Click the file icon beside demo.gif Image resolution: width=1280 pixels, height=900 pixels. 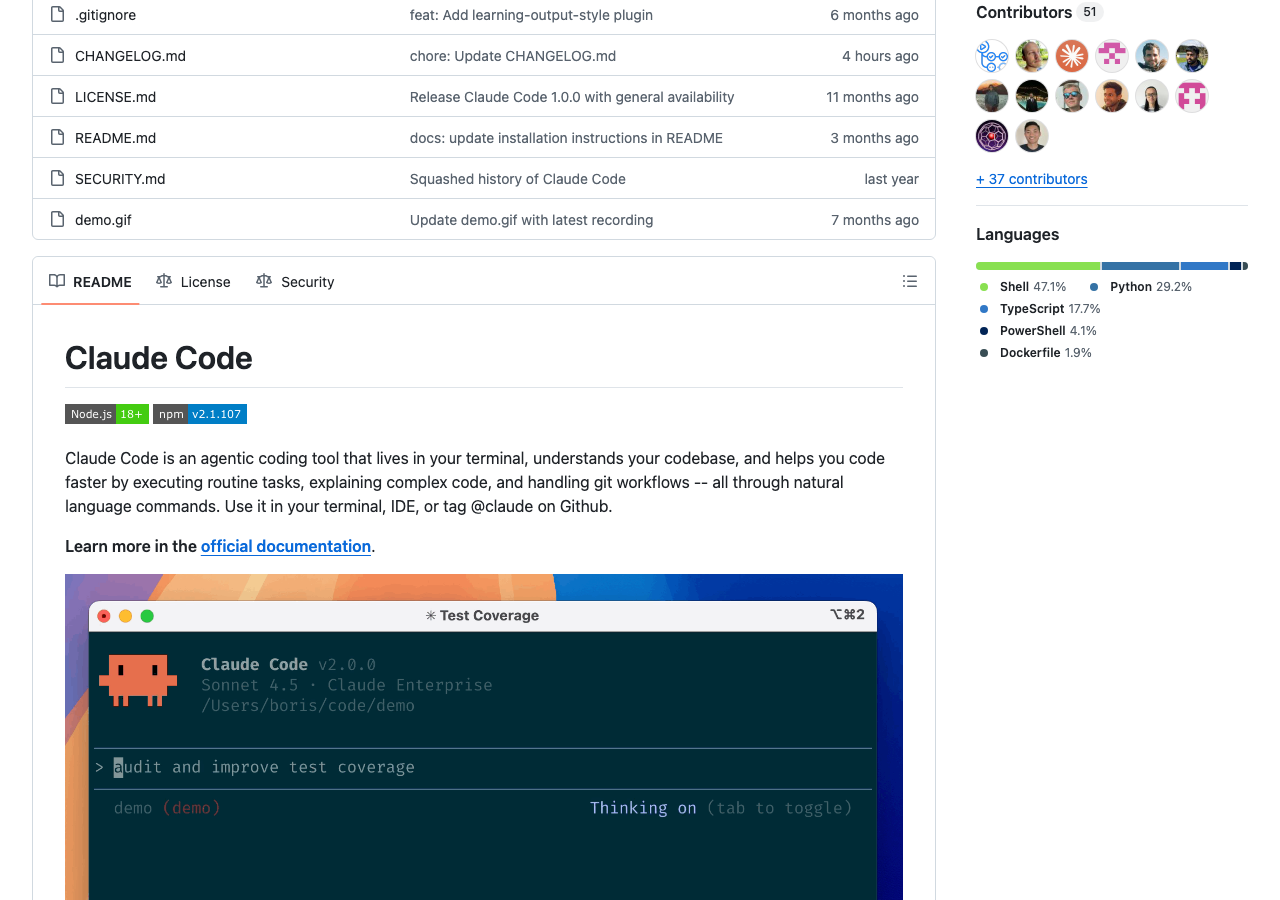[x=57, y=220]
